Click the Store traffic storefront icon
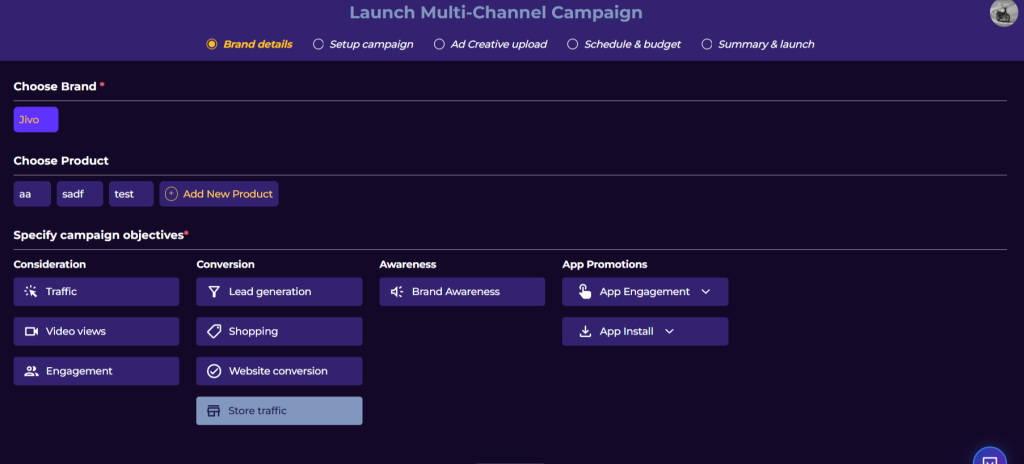This screenshot has height=464, width=1024. 212,411
